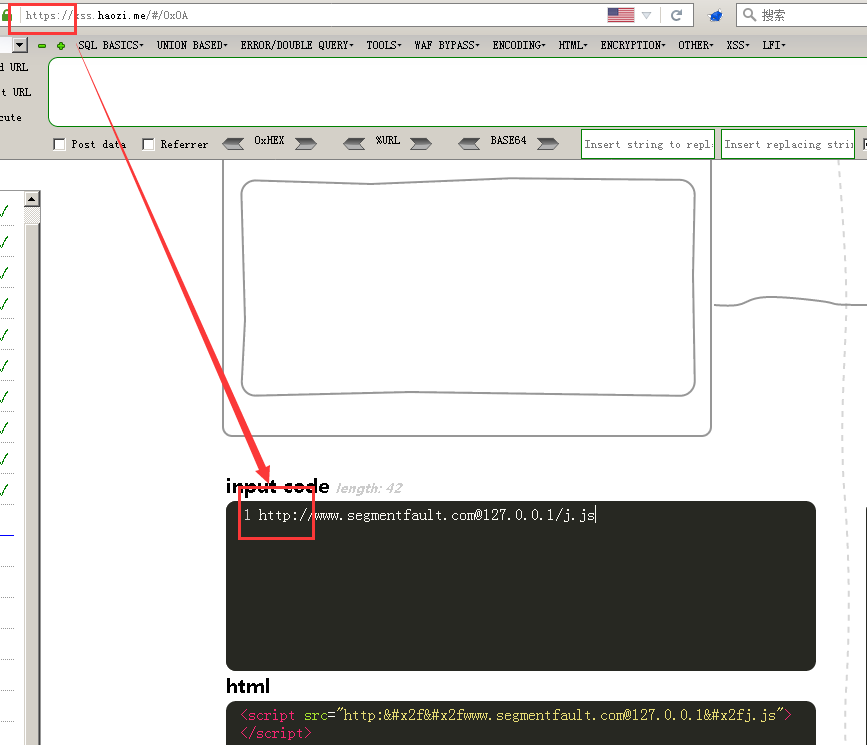This screenshot has height=745, width=867.
Task: Click the US flag icon in address bar
Action: (x=620, y=15)
